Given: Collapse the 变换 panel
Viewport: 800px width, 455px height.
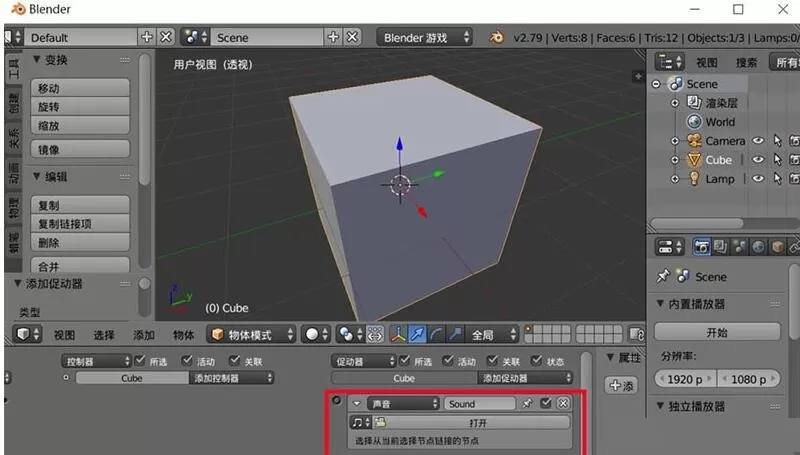Looking at the screenshot, I should pyautogui.click(x=37, y=59).
